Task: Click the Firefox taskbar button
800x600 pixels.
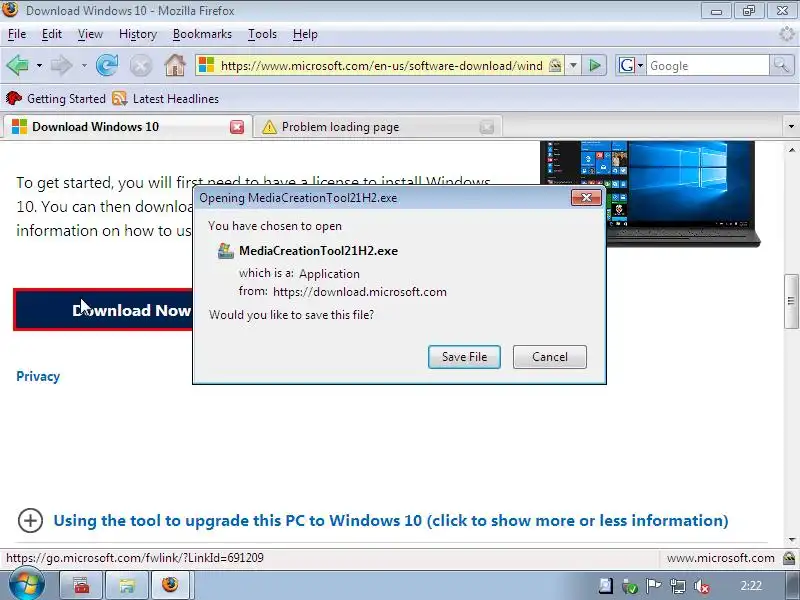Action: [170, 585]
